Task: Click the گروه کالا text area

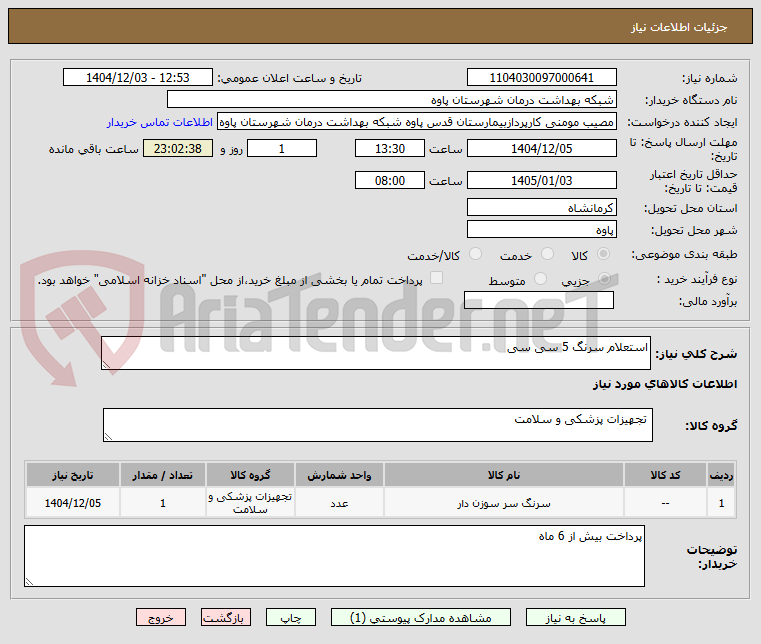Action: (378, 425)
